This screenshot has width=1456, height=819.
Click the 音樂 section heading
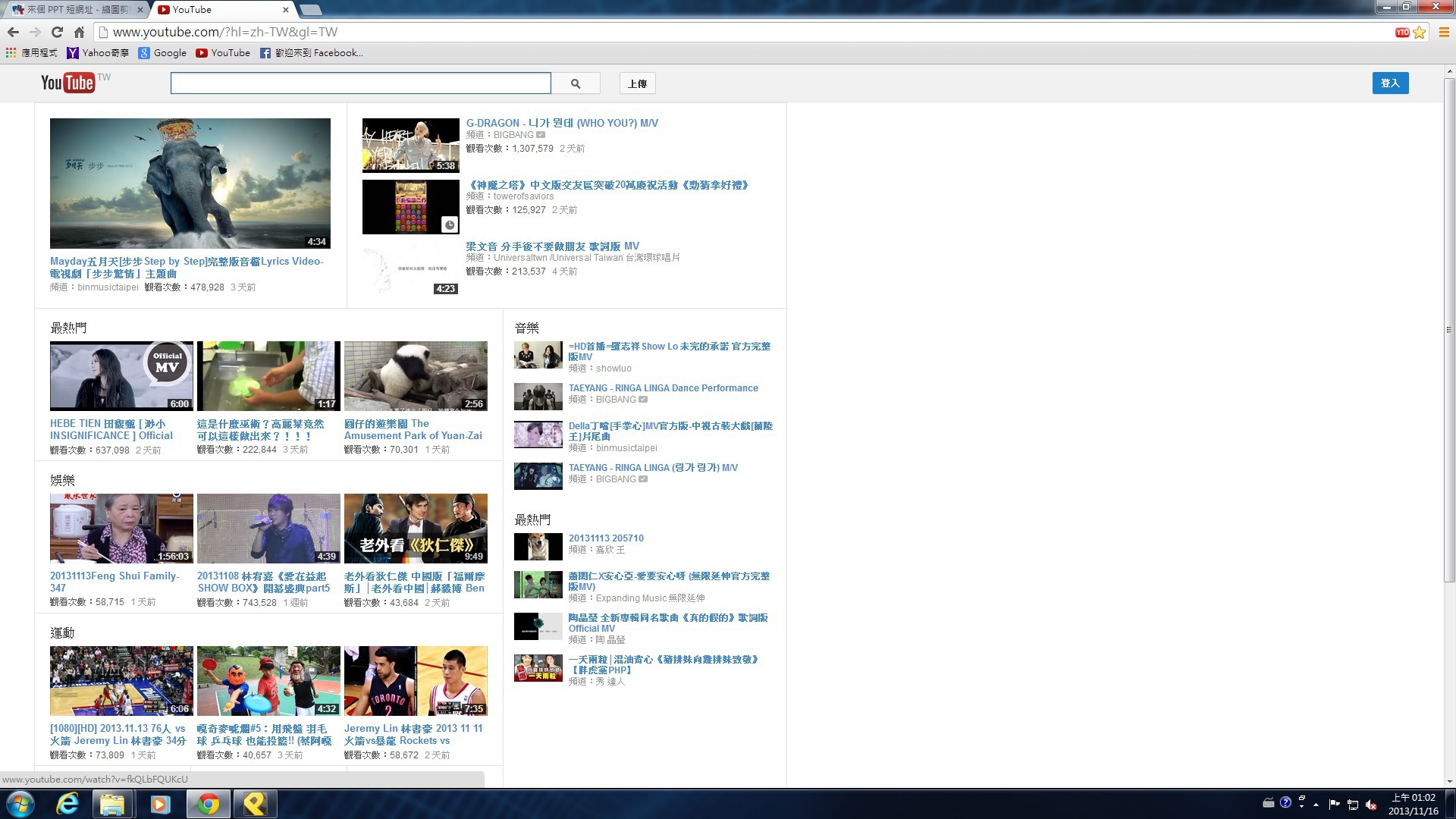[x=526, y=328]
